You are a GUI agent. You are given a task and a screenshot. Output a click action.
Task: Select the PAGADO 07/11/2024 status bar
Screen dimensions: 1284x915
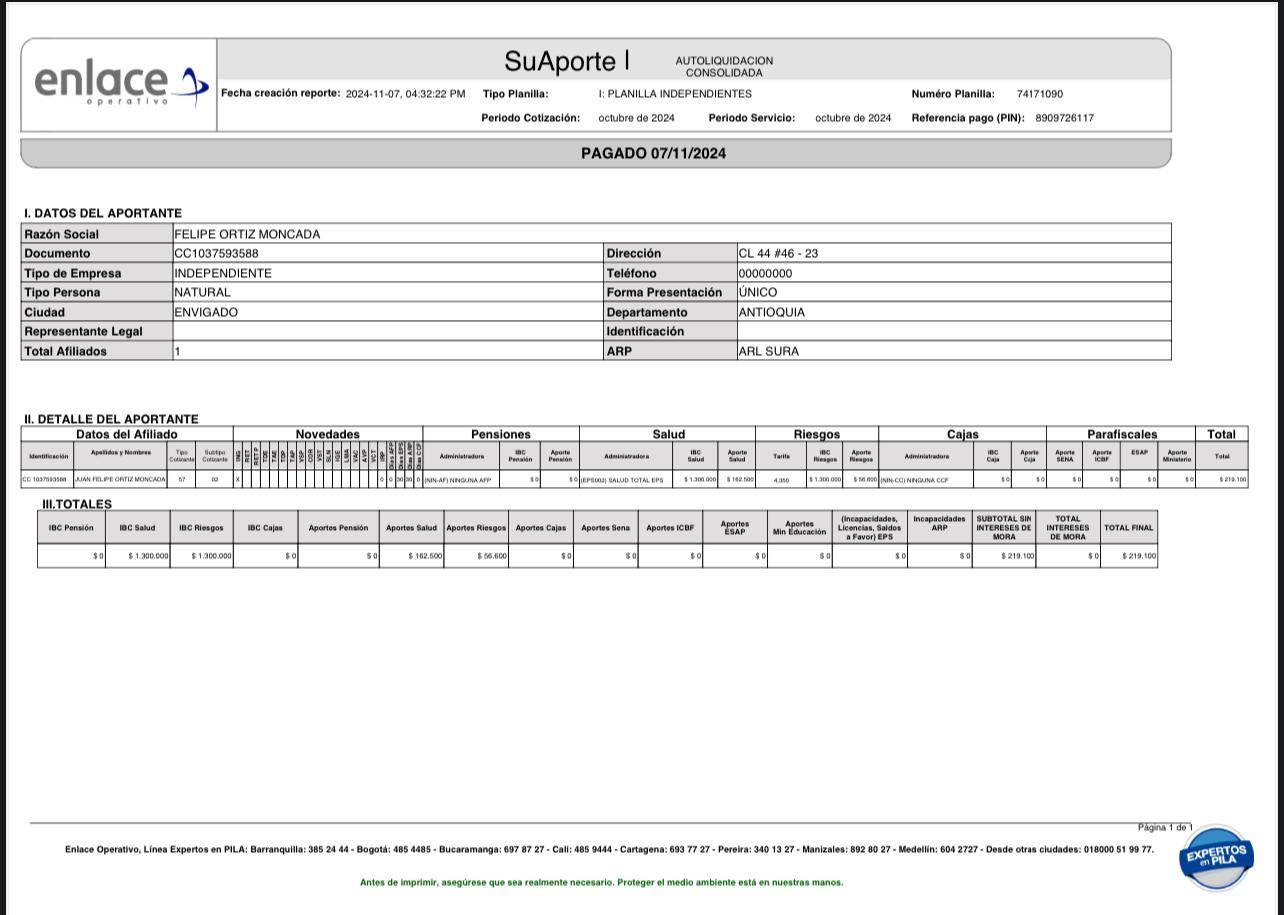coord(653,153)
